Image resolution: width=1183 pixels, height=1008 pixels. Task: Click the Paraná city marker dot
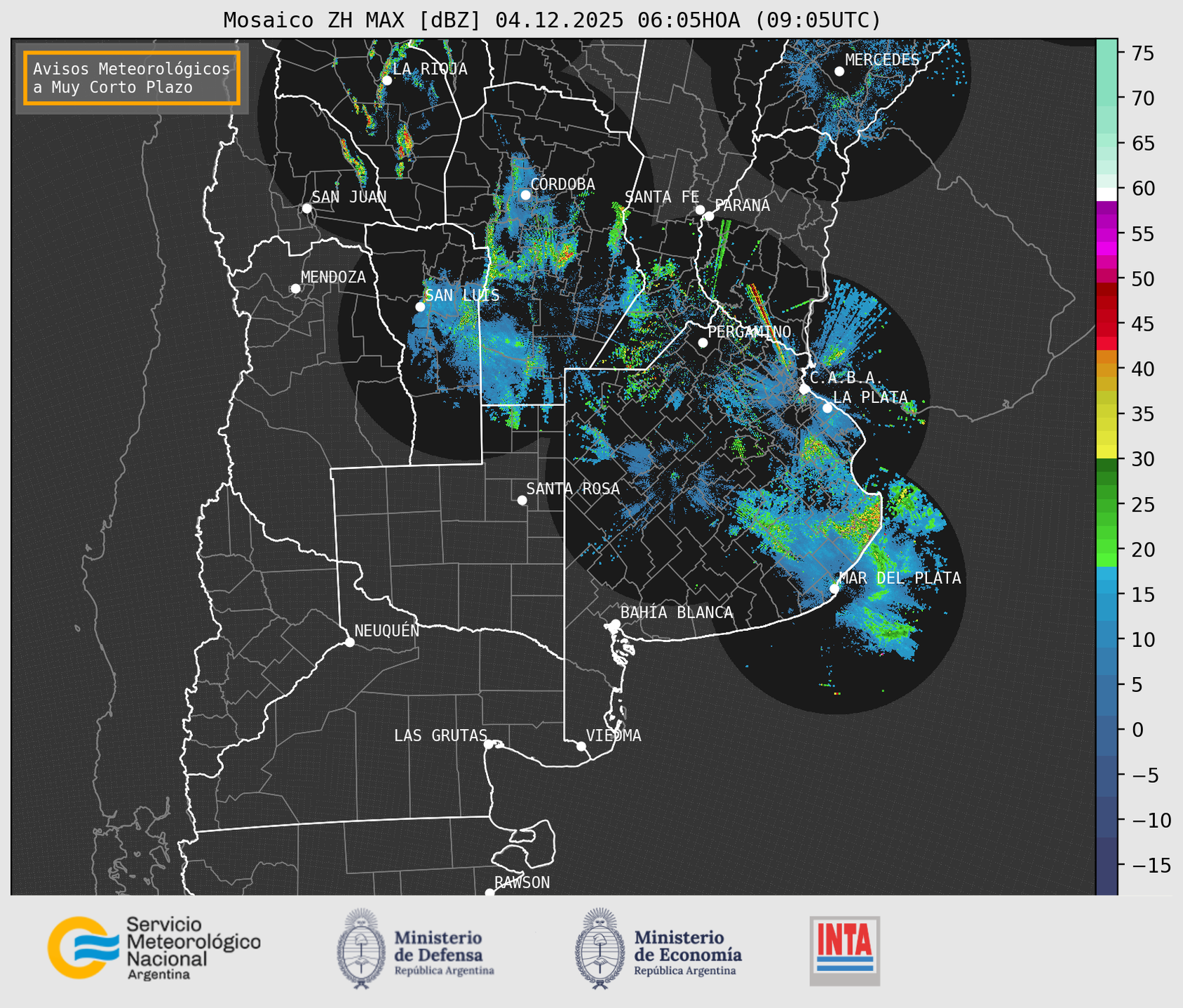[x=709, y=216]
